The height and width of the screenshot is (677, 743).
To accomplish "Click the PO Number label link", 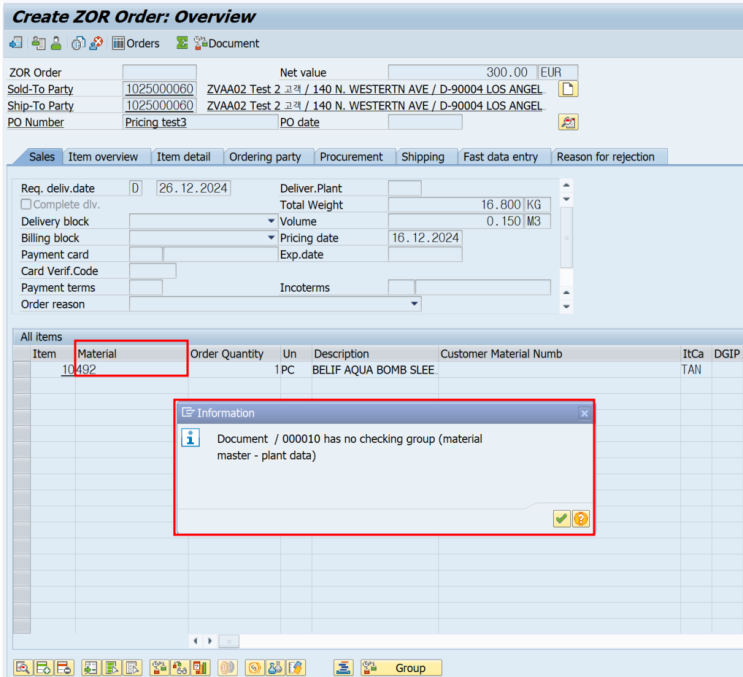I will click(36, 122).
